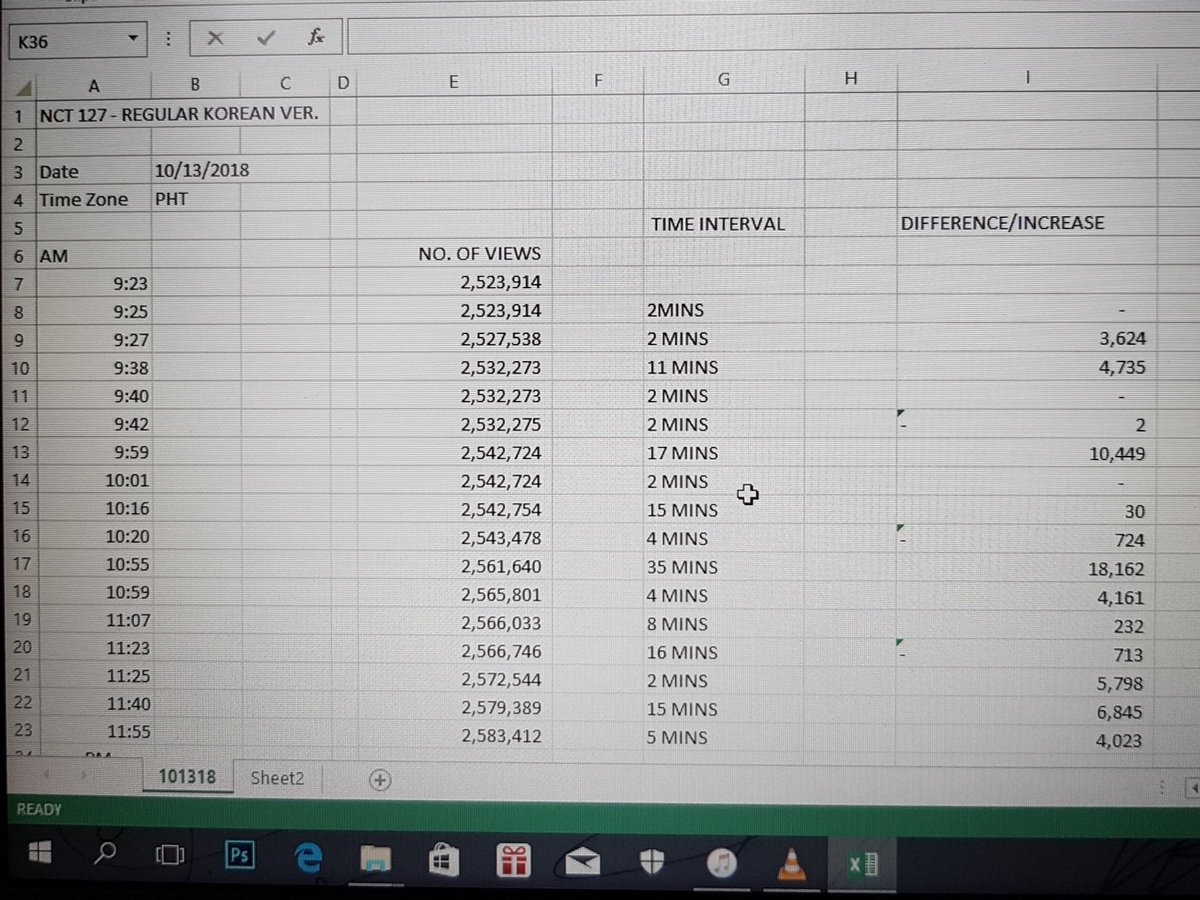Open the Windows Start menu
The height and width of the screenshot is (900, 1200).
[40, 855]
